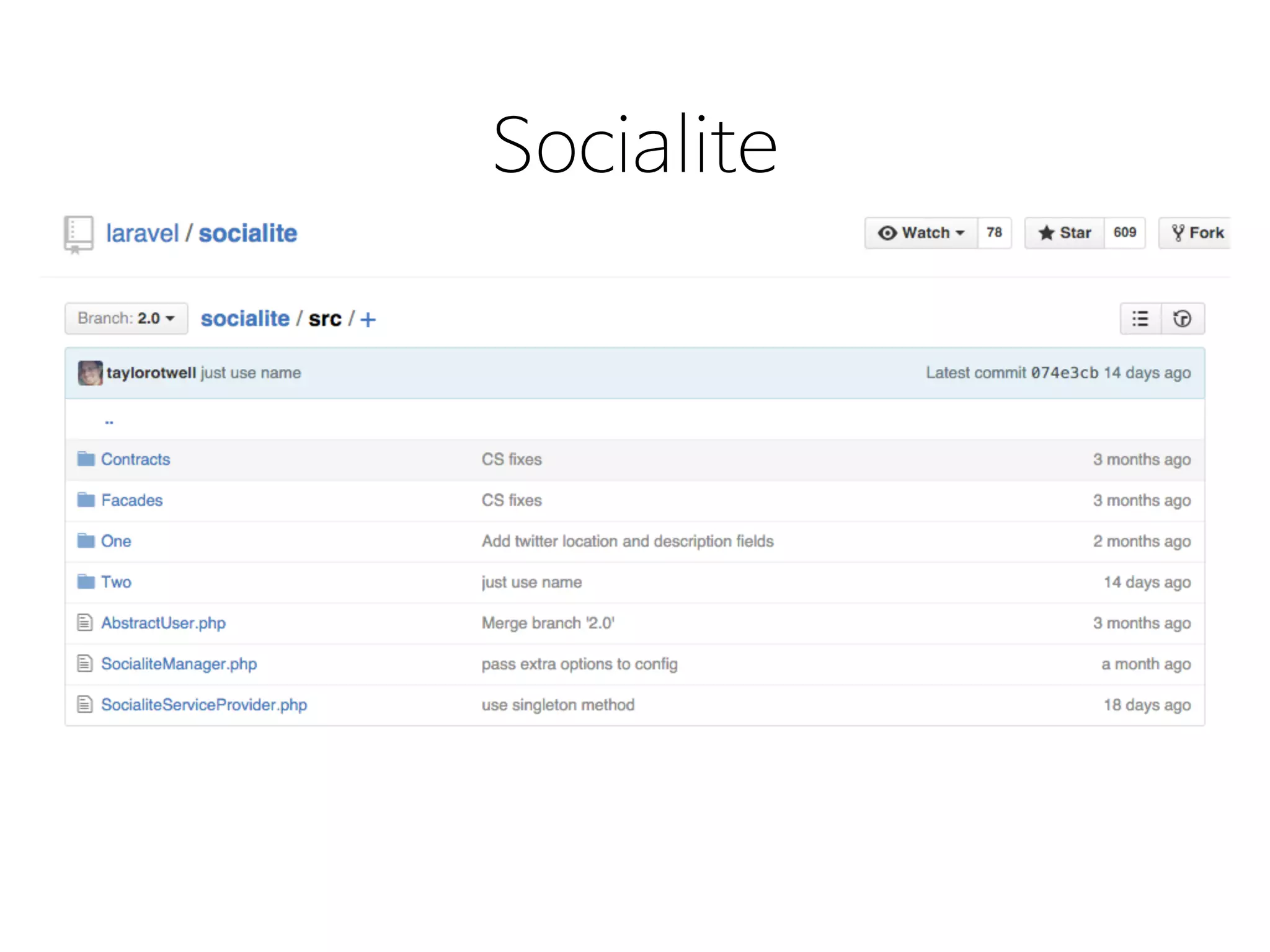Click the SocialiteManager.php file icon
1270x952 pixels.
85,663
